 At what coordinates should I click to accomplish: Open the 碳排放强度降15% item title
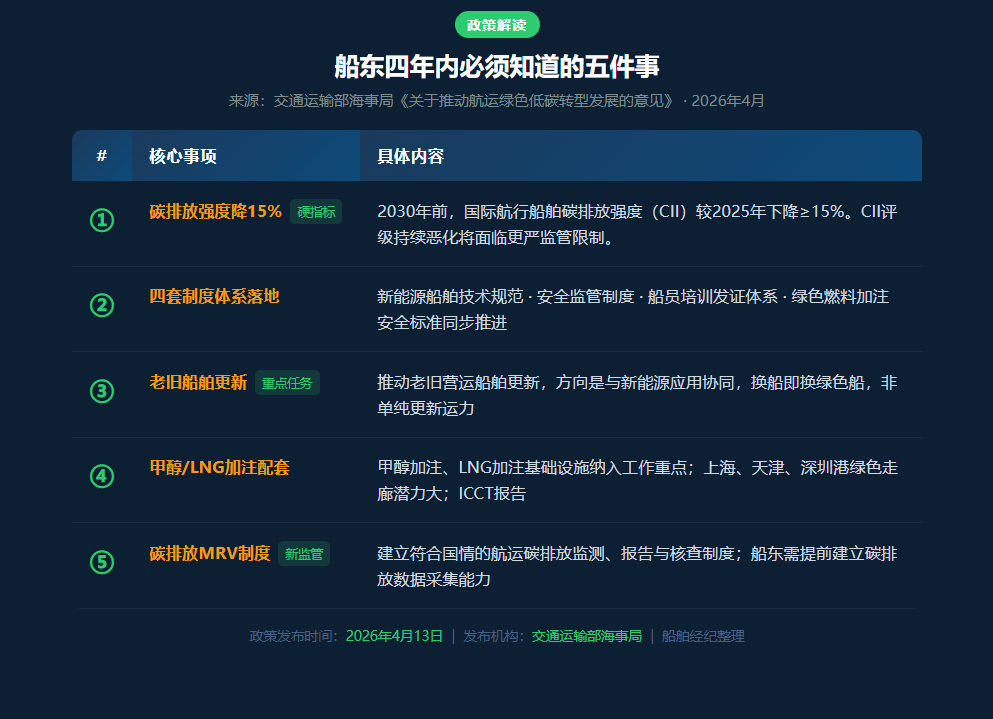pyautogui.click(x=215, y=211)
